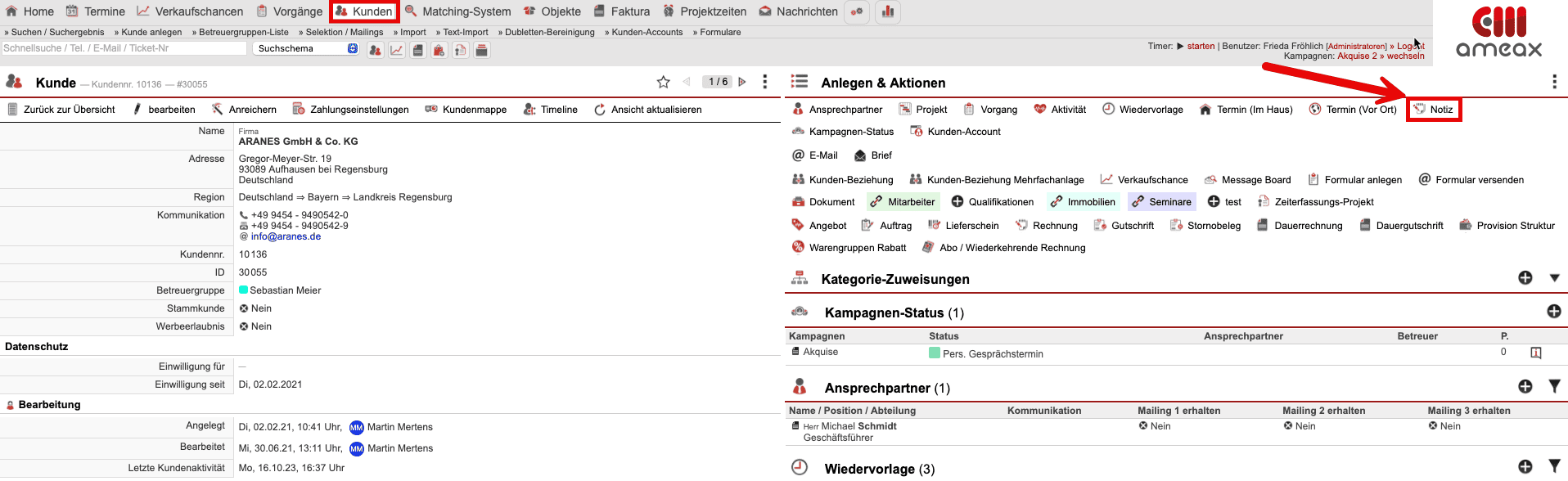This screenshot has width=1568, height=481.
Task: Click the info@aranes.de email link
Action: (286, 236)
